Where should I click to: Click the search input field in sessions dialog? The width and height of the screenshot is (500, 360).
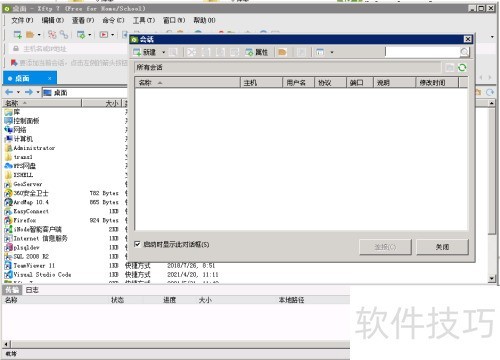(422, 52)
